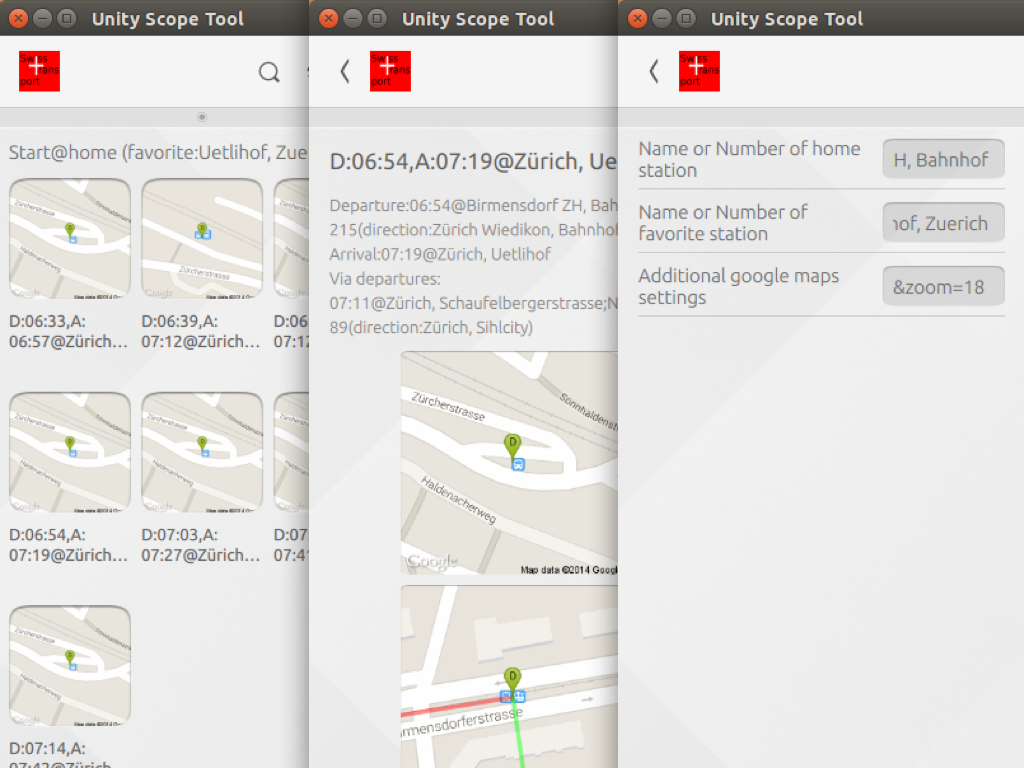Screen dimensions: 1024x768
Task: Click the Birmensdorferstrasse map in the preview
Action: (509, 677)
